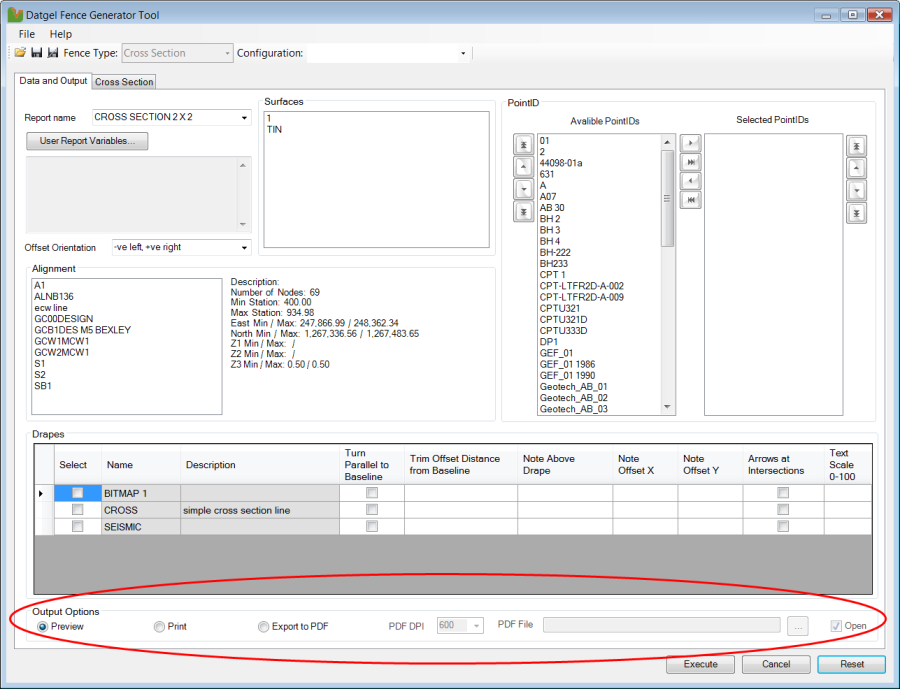Open the Help menu
Image resolution: width=900 pixels, height=689 pixels.
click(x=61, y=34)
